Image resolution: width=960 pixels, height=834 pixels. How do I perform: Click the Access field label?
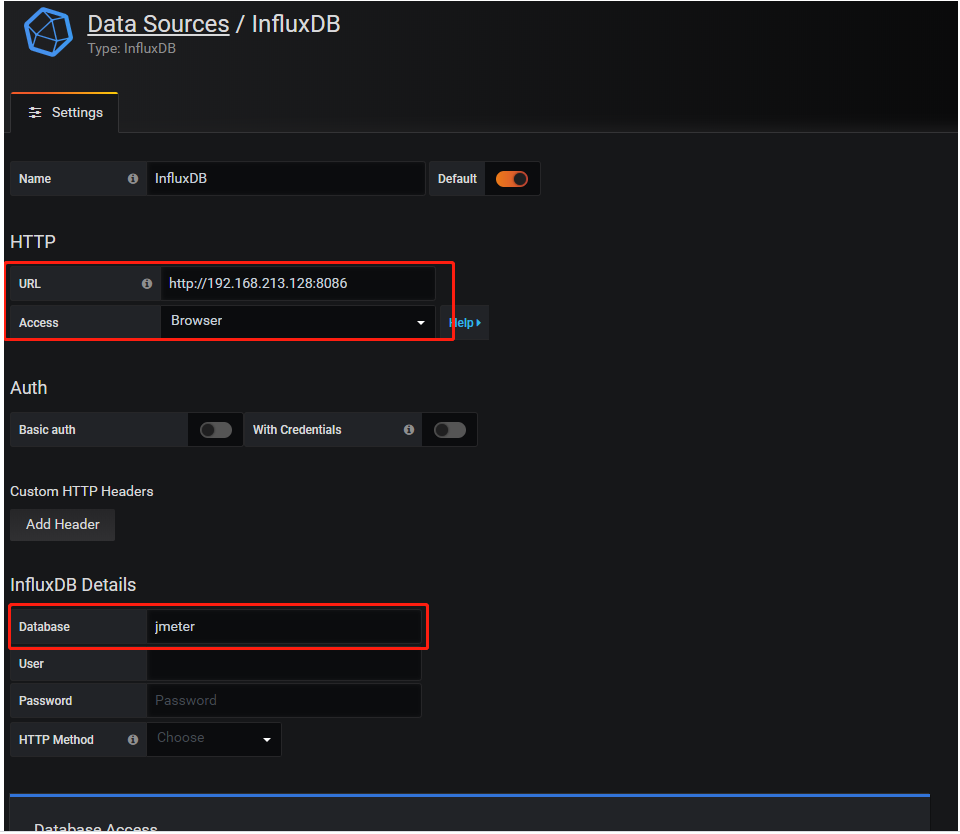39,323
